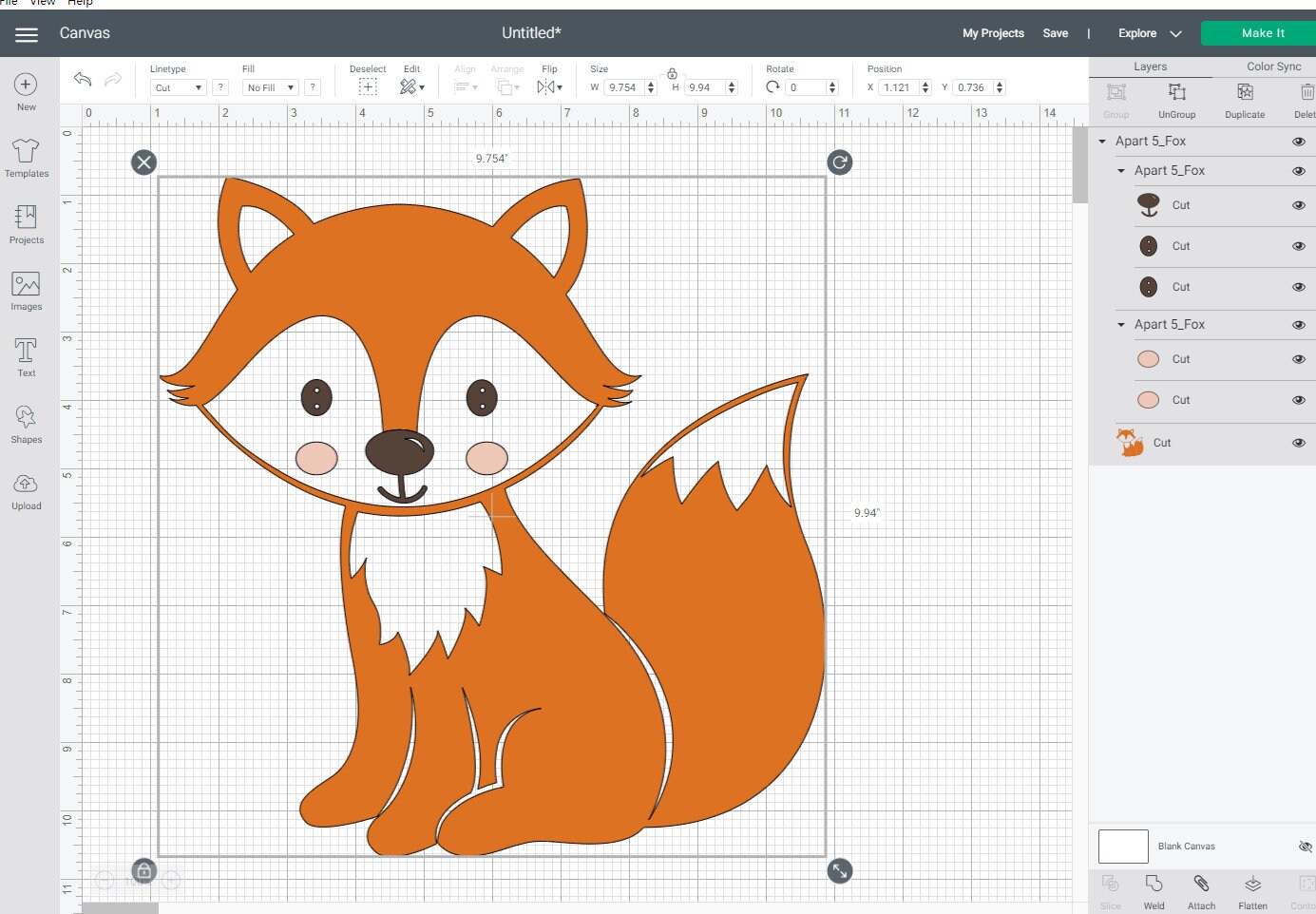Hide the topmost Cut layer

point(1298,205)
